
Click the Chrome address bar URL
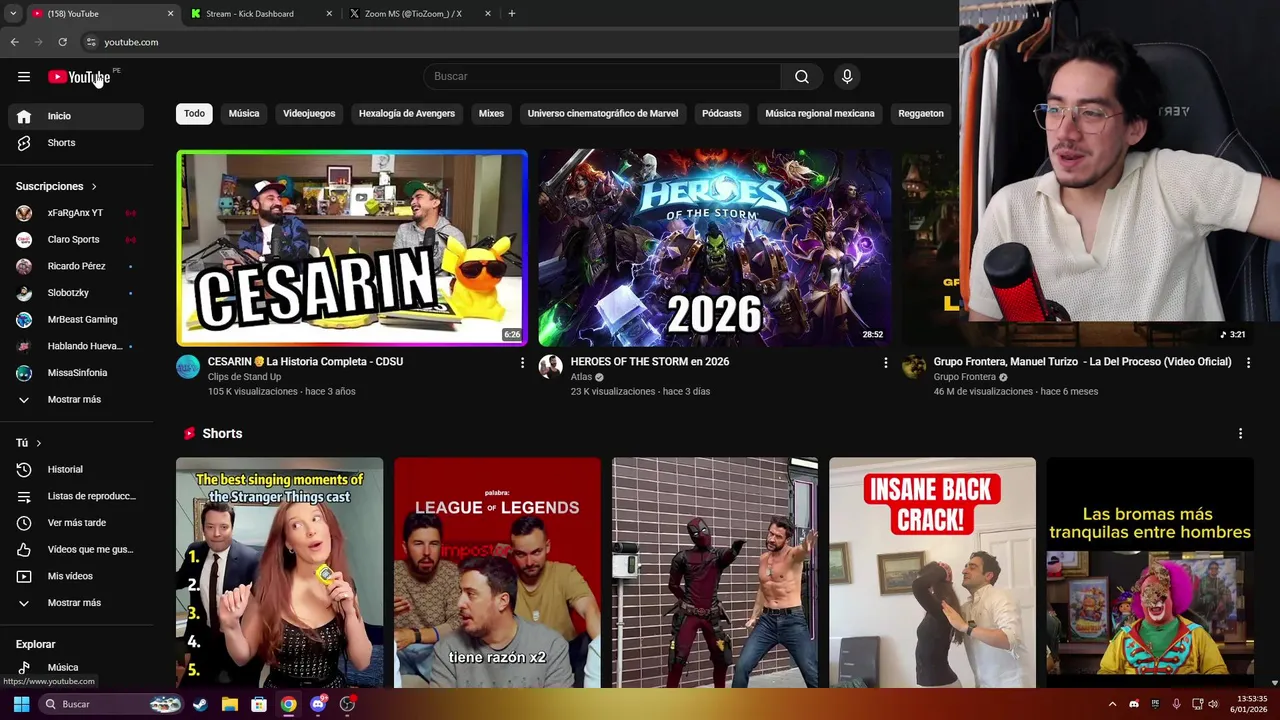[x=131, y=42]
